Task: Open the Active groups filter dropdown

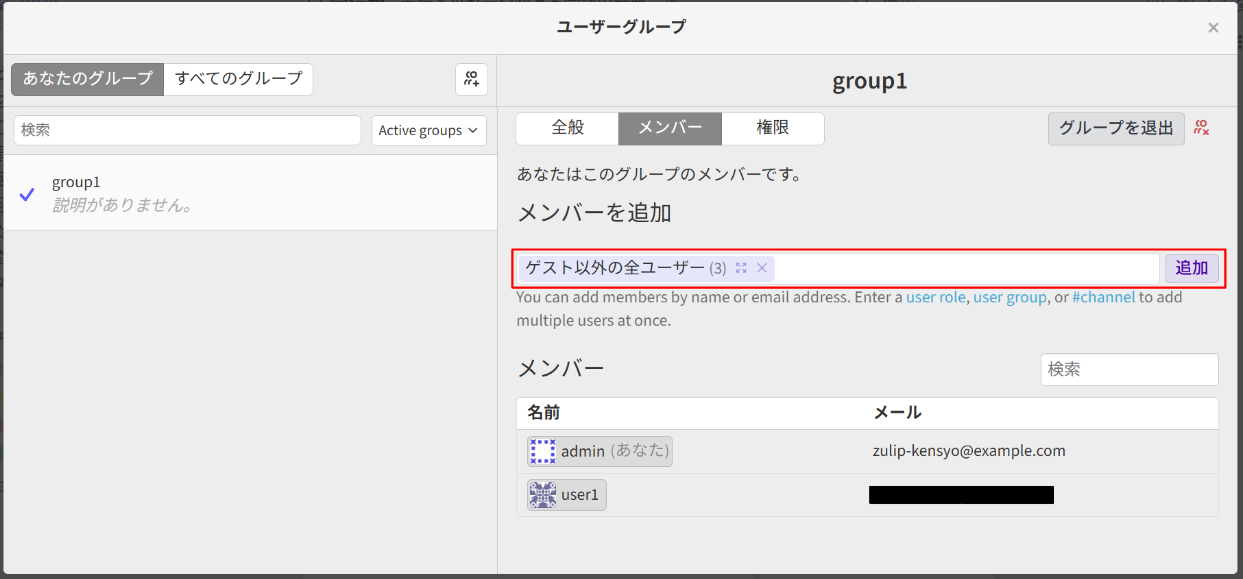Action: [428, 130]
